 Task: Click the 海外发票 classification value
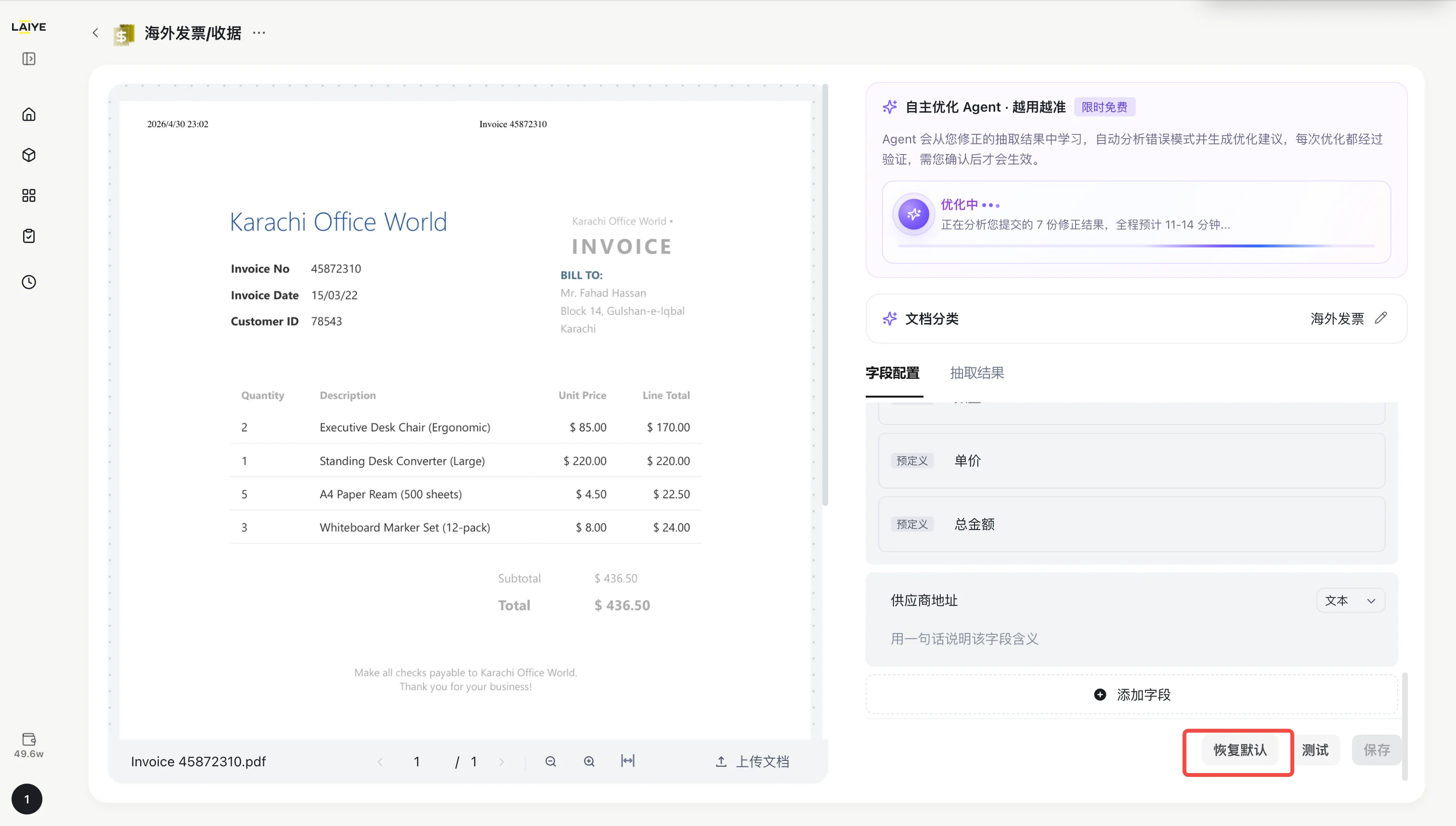coord(1338,319)
